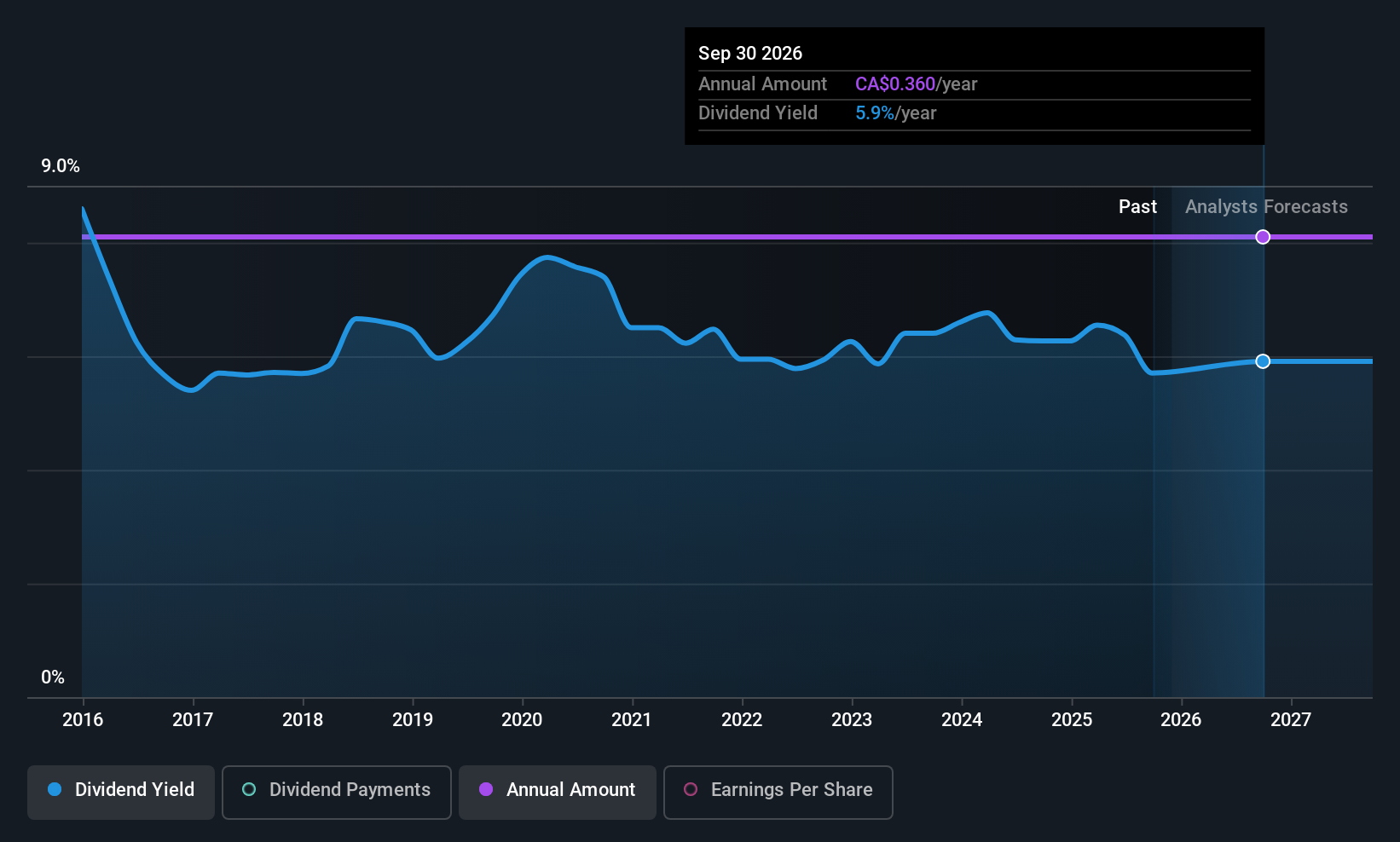
Task: Click the CA$0.360 annual amount value
Action: [895, 84]
